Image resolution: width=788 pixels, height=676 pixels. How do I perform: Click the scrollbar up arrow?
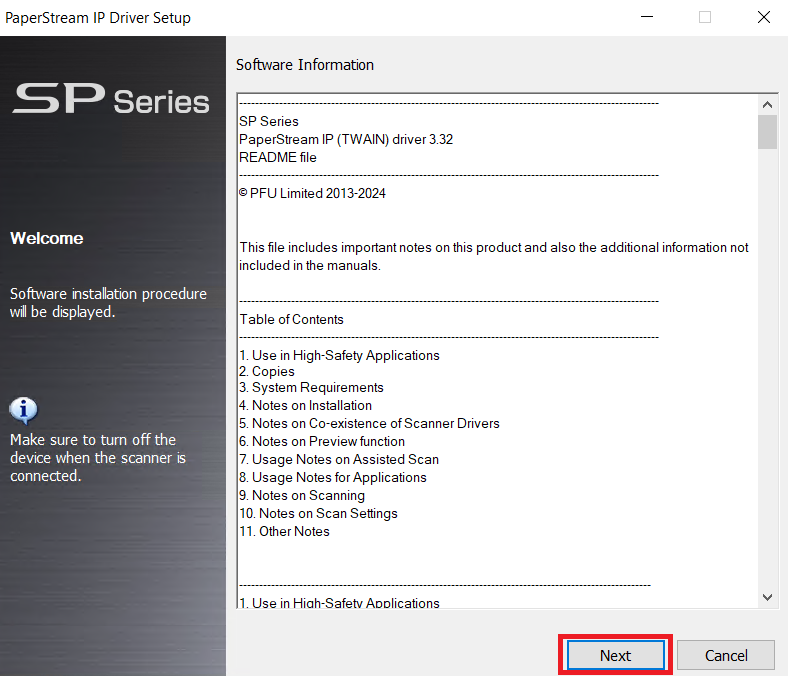(767, 104)
